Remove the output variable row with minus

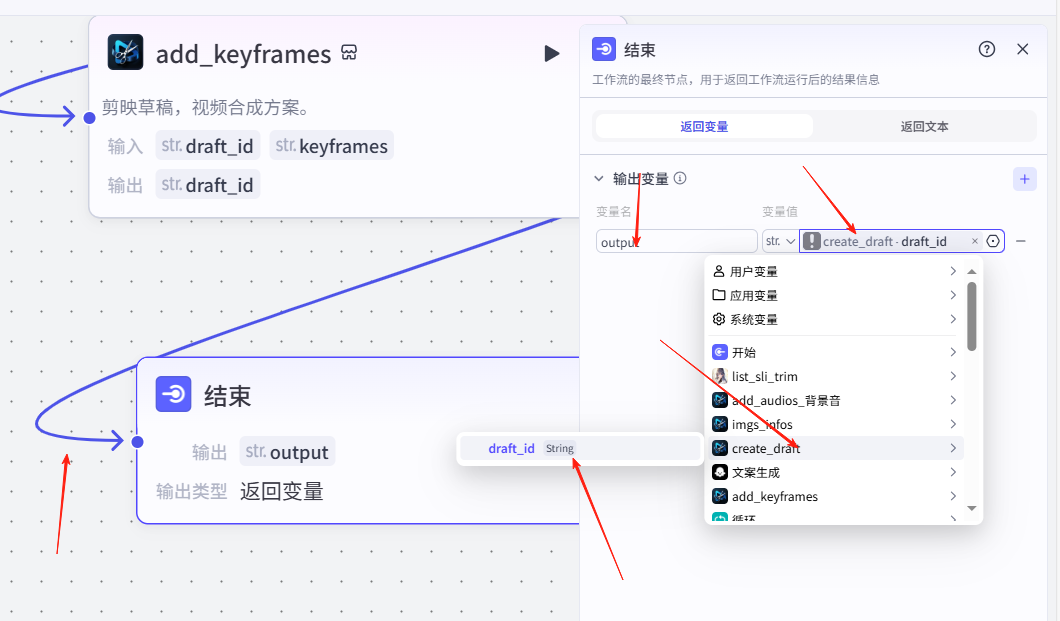(x=1021, y=241)
